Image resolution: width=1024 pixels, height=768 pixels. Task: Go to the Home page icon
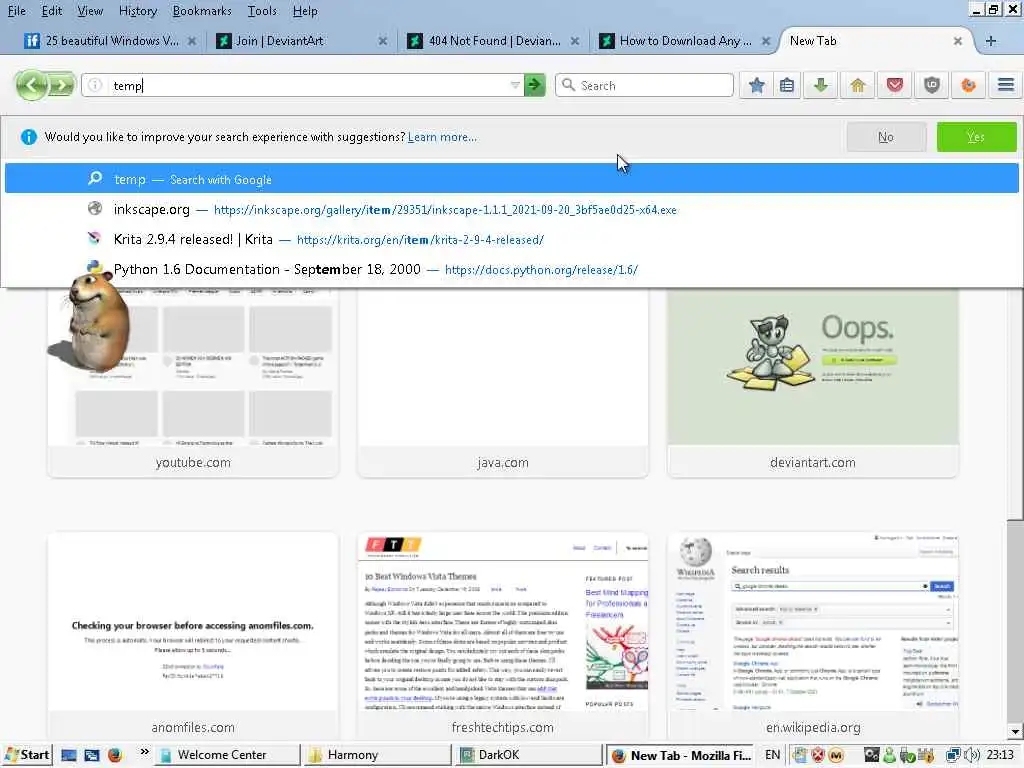coord(857,86)
